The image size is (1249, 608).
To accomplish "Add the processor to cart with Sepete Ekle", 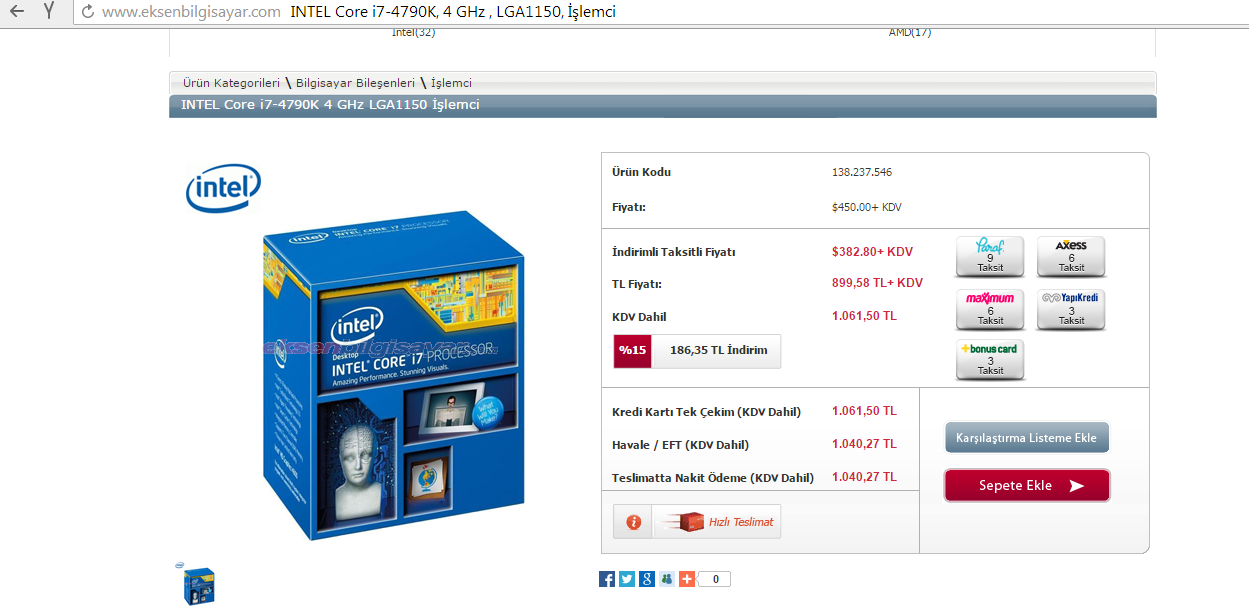I will [x=1027, y=486].
